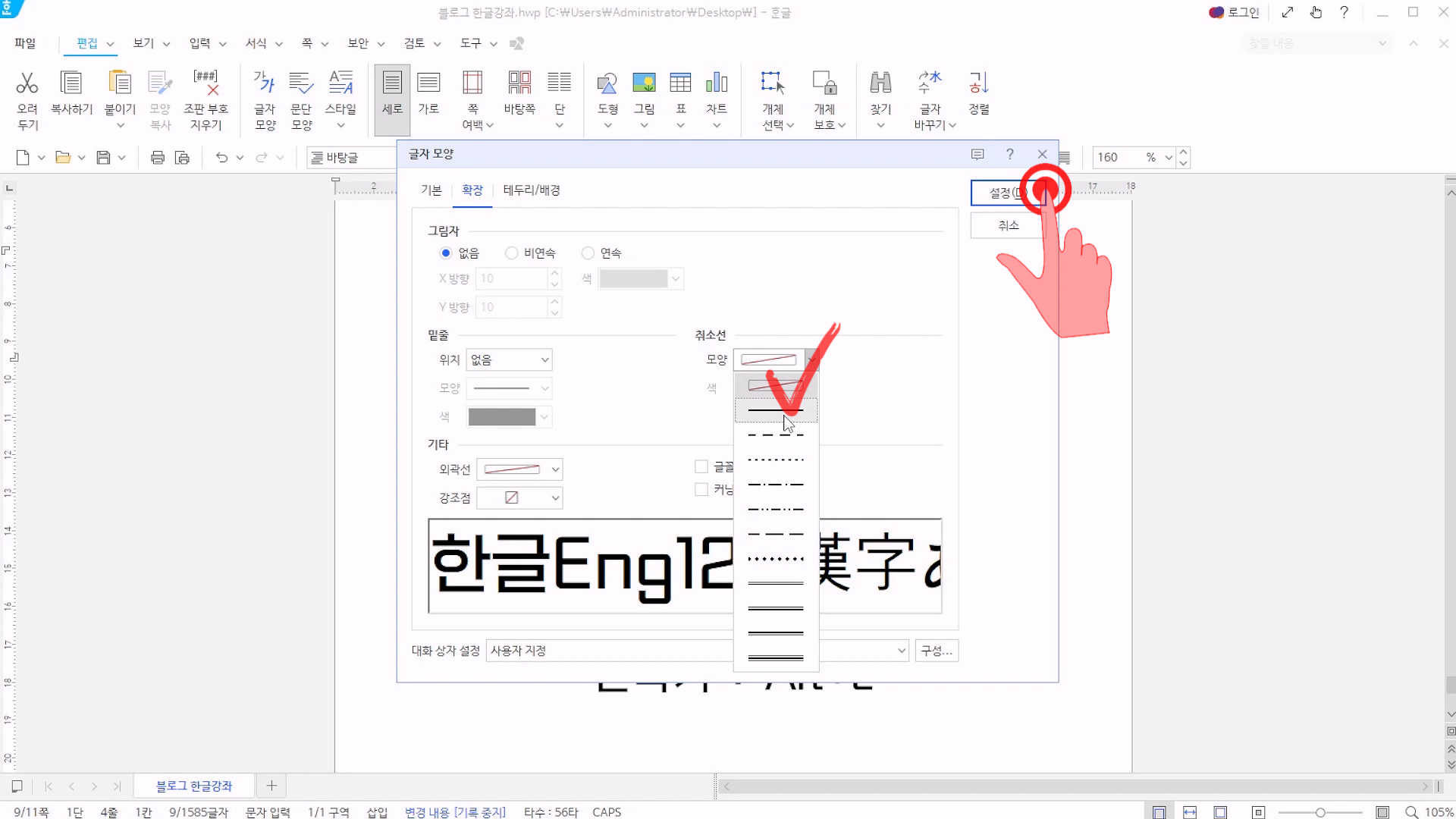Click the 글자 모양 icon in ribbon

pos(265,83)
